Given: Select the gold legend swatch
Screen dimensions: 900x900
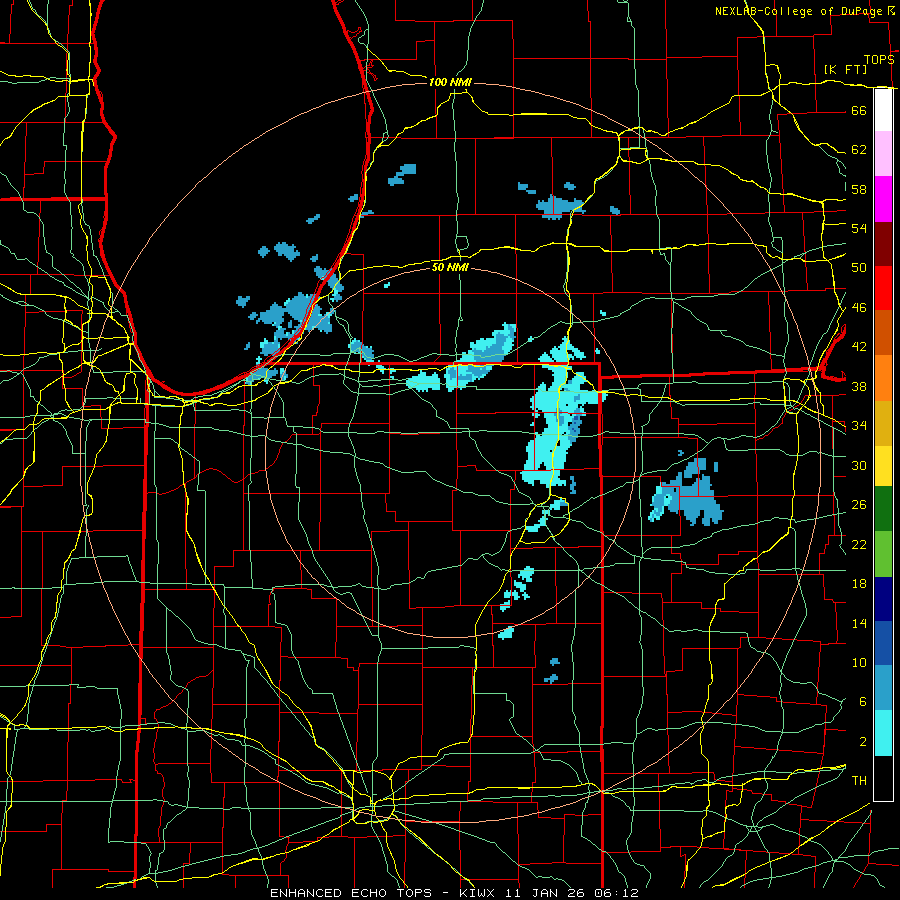Looking at the screenshot, I should pyautogui.click(x=883, y=423).
